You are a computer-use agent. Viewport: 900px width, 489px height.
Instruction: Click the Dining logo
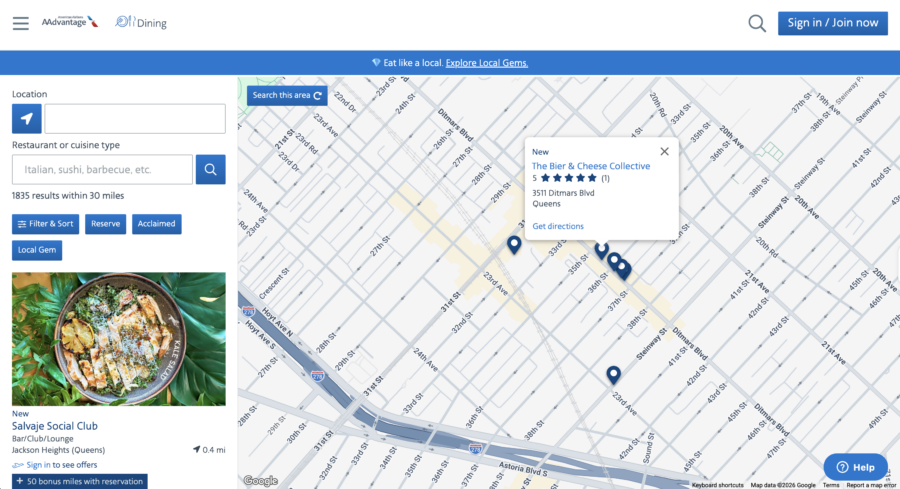click(x=141, y=22)
